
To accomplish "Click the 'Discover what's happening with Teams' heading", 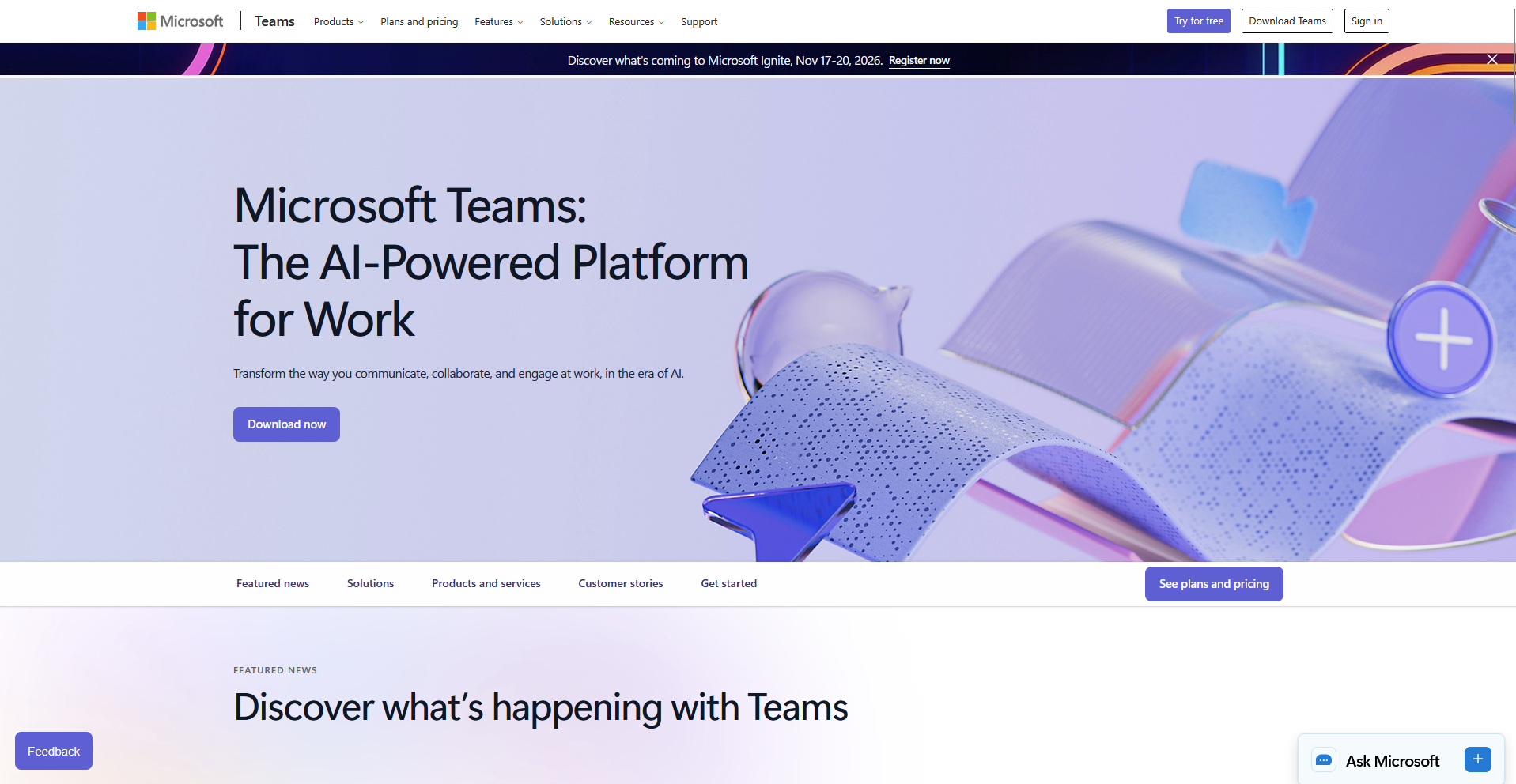I will click(541, 707).
